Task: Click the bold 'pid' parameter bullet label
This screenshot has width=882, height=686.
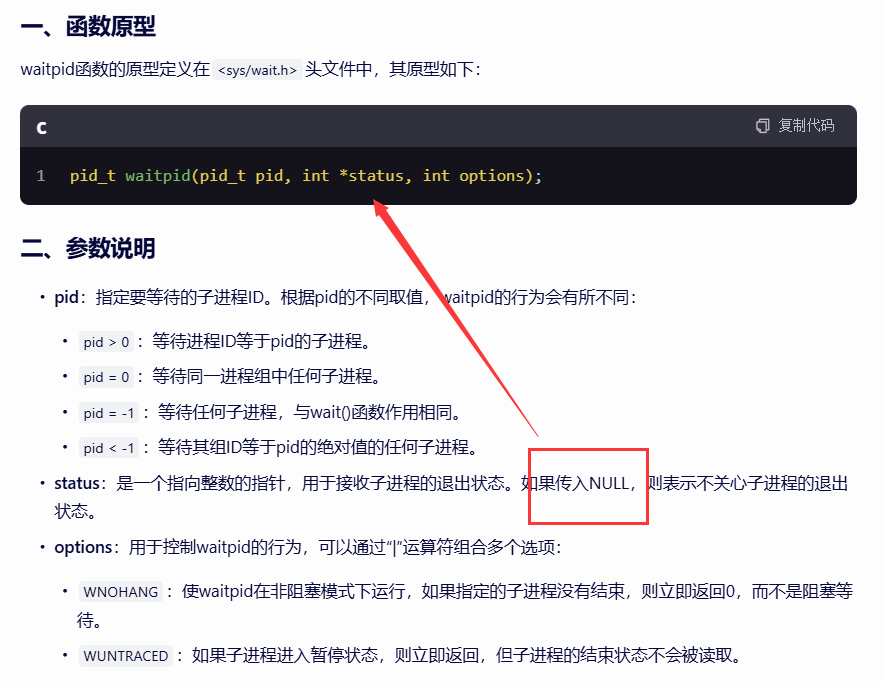Action: tap(66, 297)
